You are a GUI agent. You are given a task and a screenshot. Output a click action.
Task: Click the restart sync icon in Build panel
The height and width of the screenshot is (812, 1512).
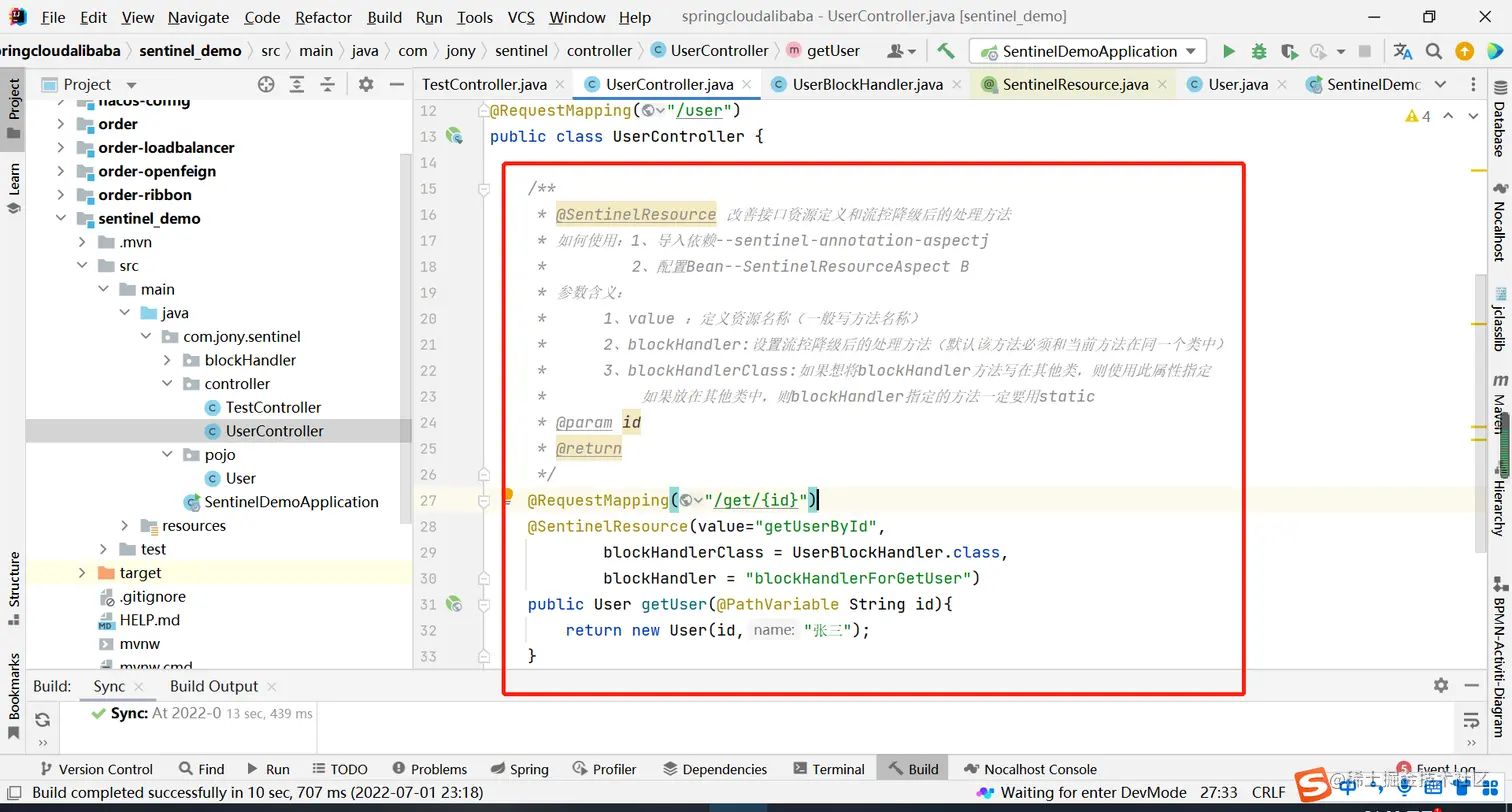[42, 719]
